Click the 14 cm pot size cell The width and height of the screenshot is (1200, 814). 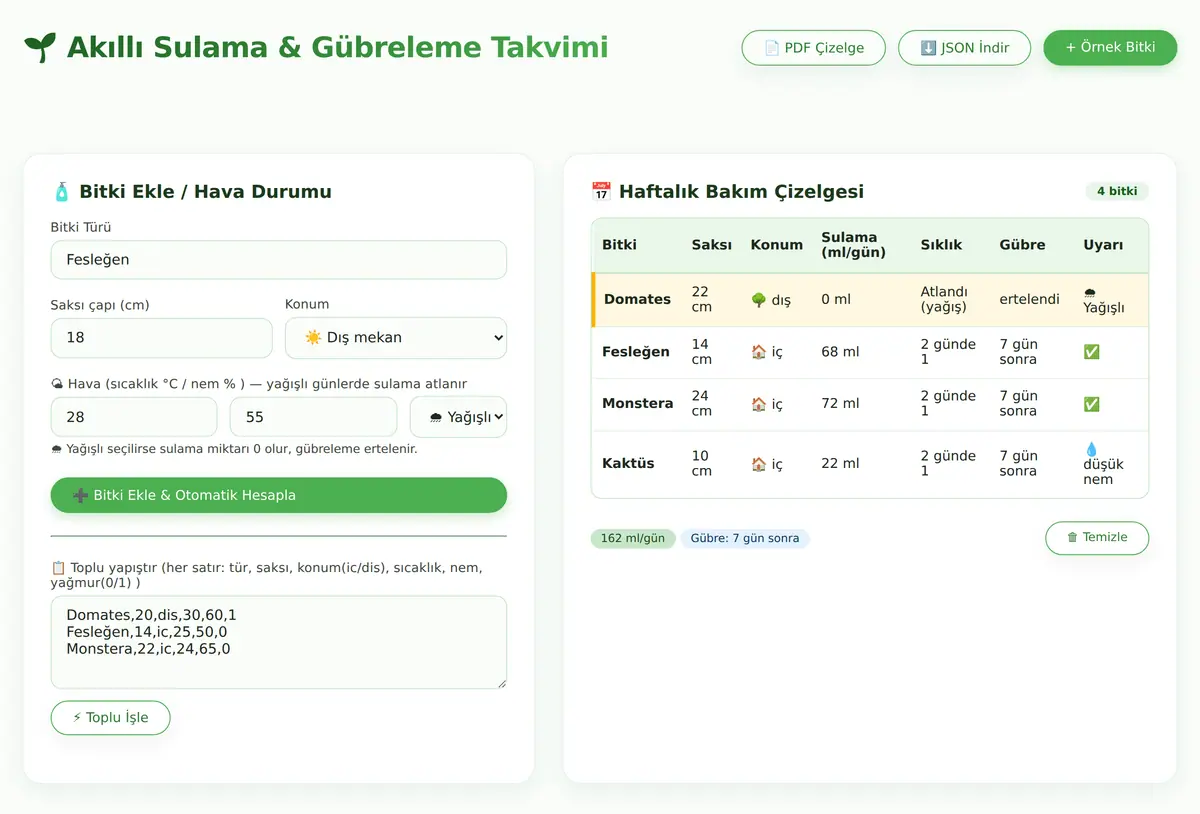coord(702,352)
